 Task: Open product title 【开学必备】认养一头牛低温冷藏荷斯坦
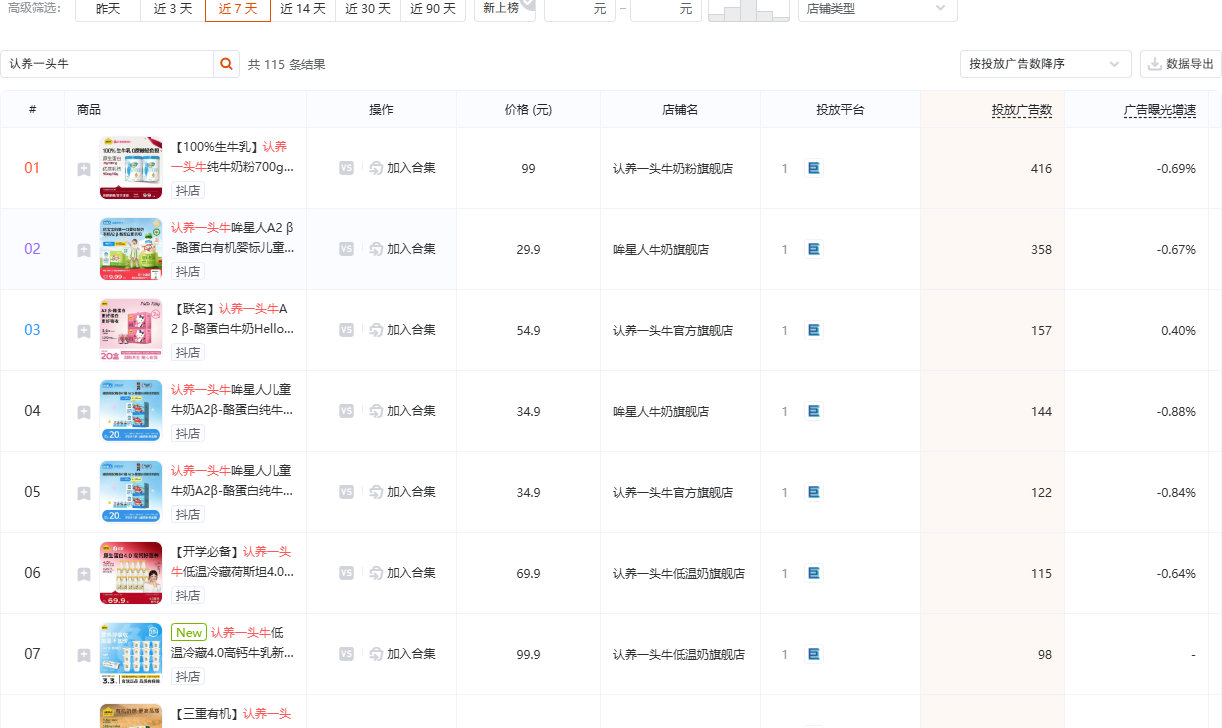tap(234, 562)
